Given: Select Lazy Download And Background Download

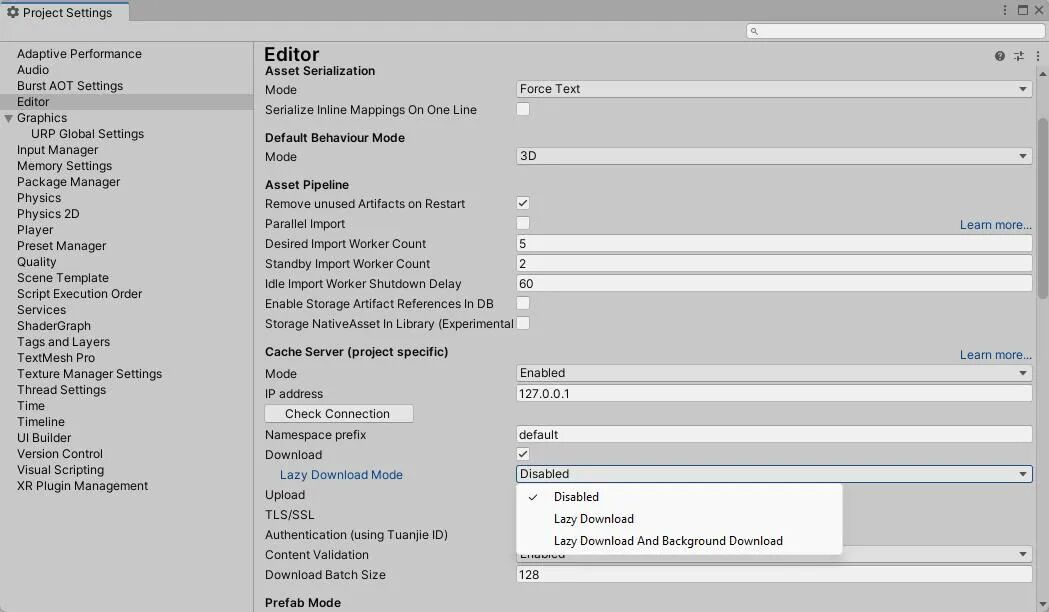Looking at the screenshot, I should pyautogui.click(x=668, y=540).
